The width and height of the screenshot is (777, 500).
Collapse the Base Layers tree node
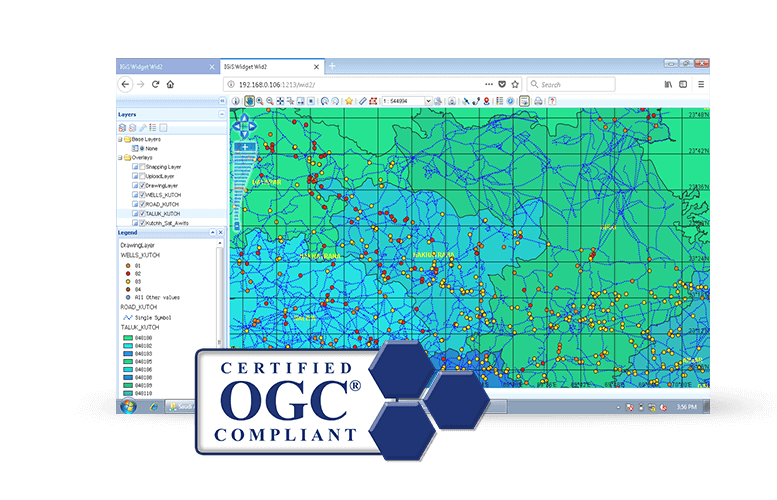pyautogui.click(x=120, y=139)
